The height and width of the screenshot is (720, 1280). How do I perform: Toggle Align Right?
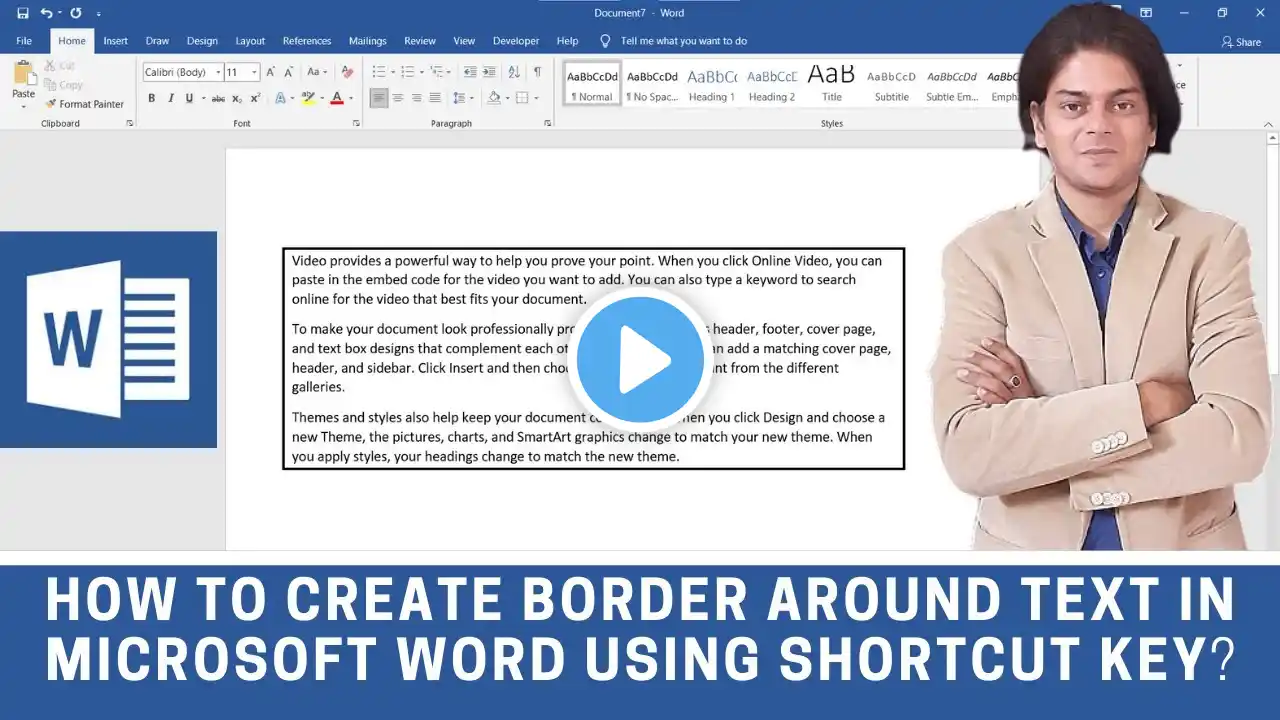(416, 98)
